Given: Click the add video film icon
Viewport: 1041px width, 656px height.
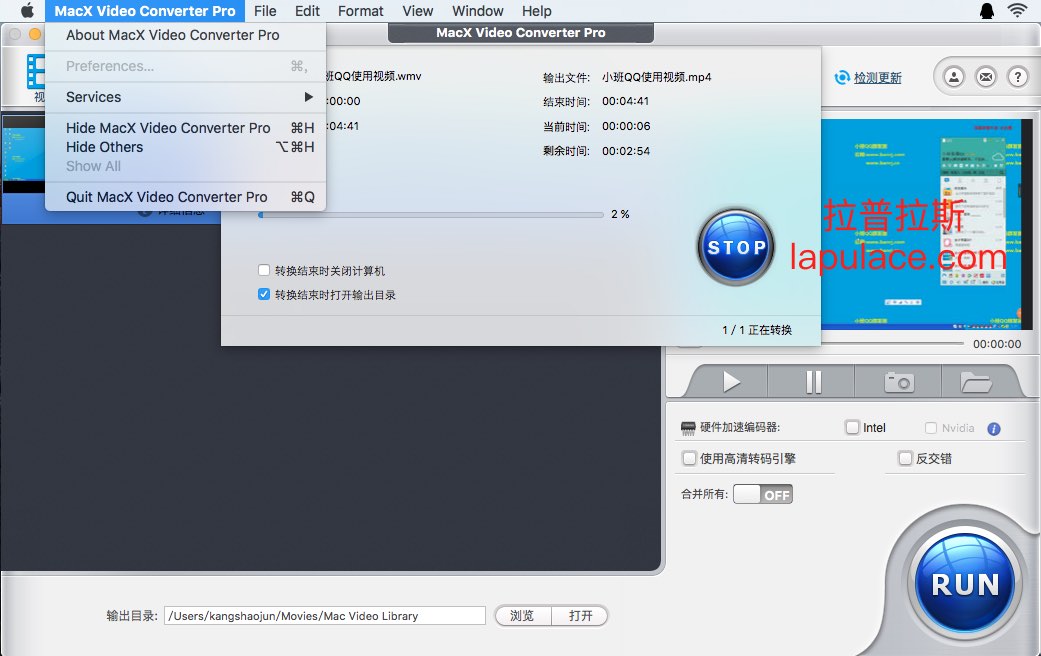Looking at the screenshot, I should pyautogui.click(x=36, y=72).
